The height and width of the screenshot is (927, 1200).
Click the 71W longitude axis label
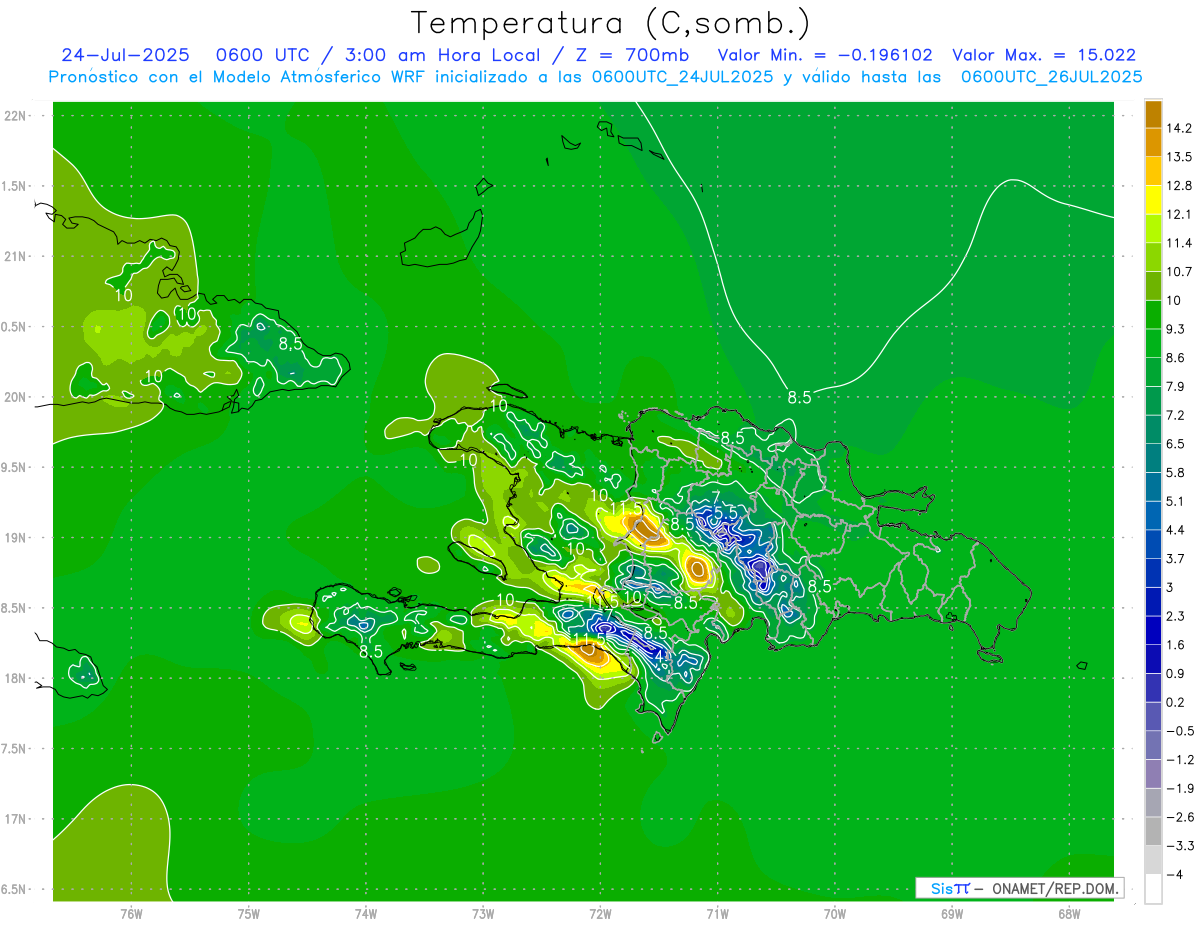pos(717,914)
